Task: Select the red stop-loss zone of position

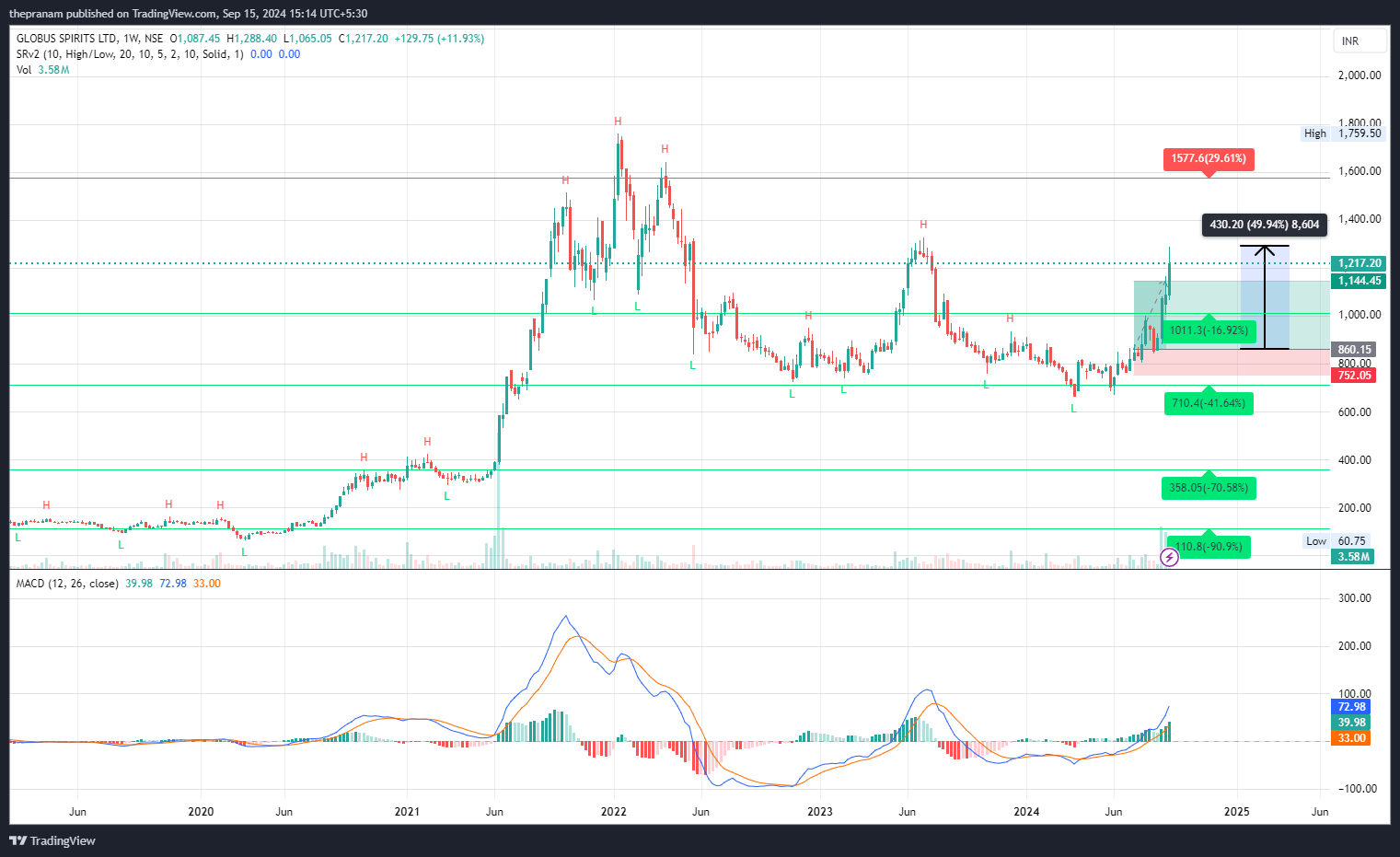Action: (1232, 363)
